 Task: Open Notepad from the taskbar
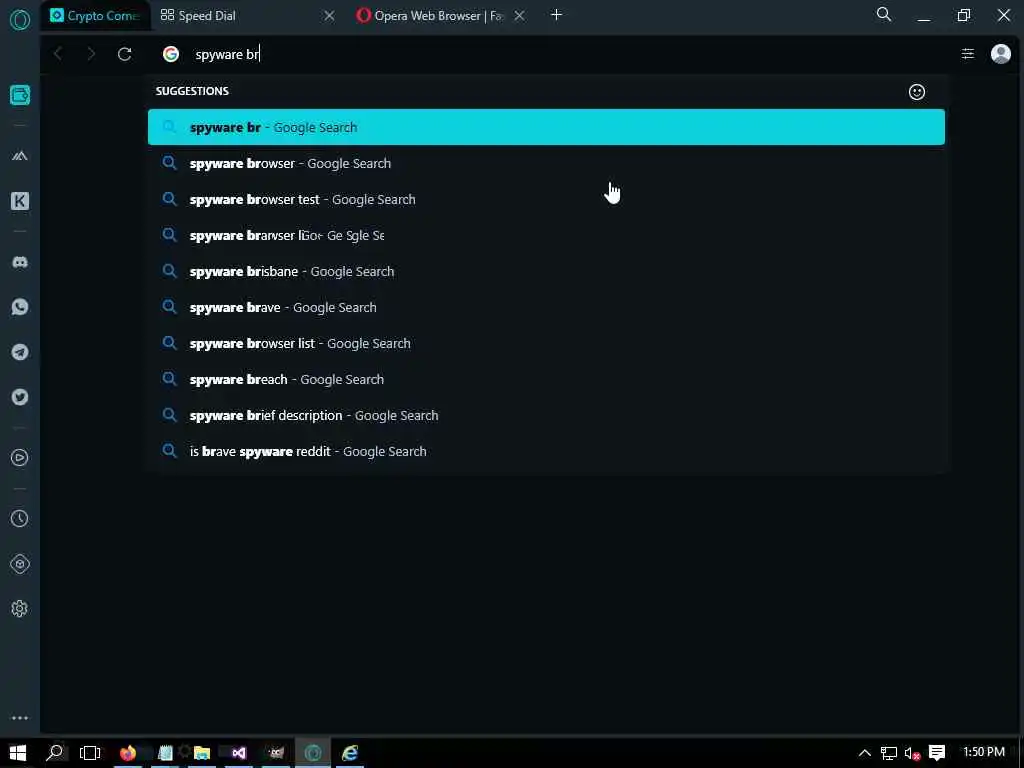pos(165,753)
